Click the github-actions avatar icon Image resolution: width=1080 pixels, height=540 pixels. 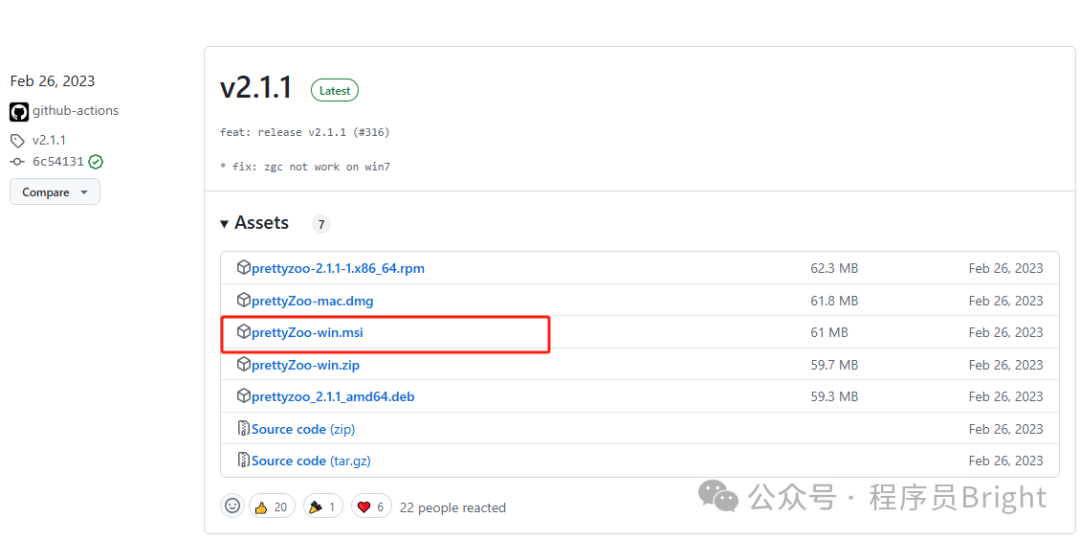point(19,112)
